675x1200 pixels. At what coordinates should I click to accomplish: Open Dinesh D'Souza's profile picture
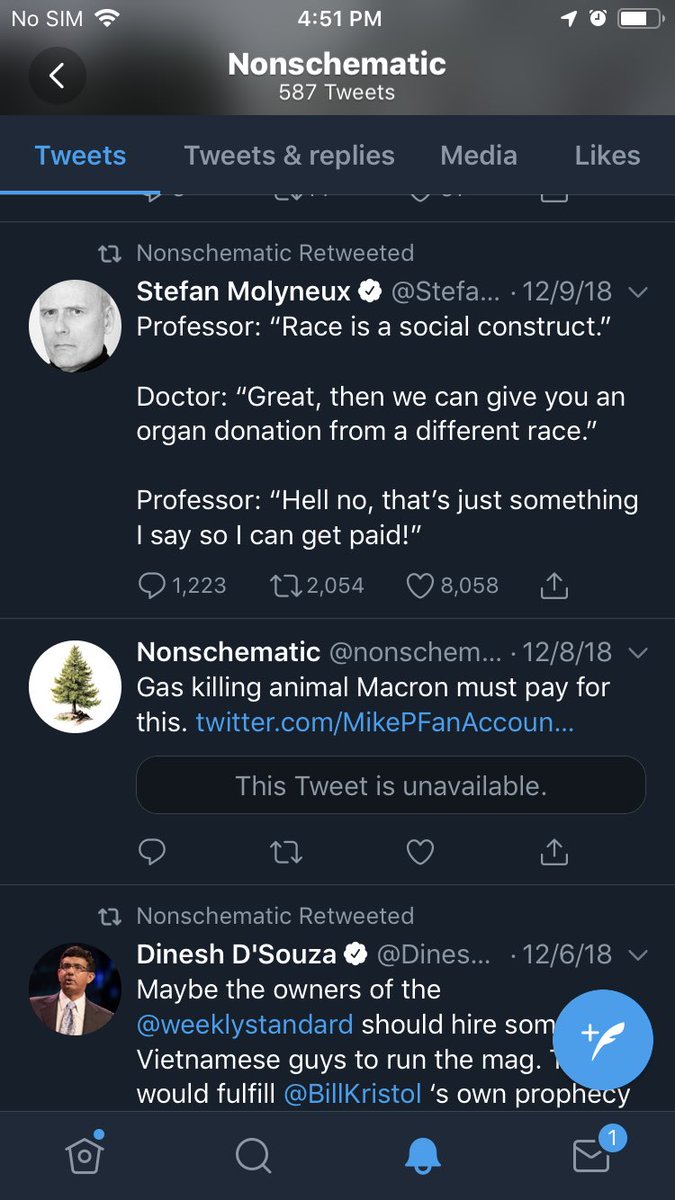(75, 988)
